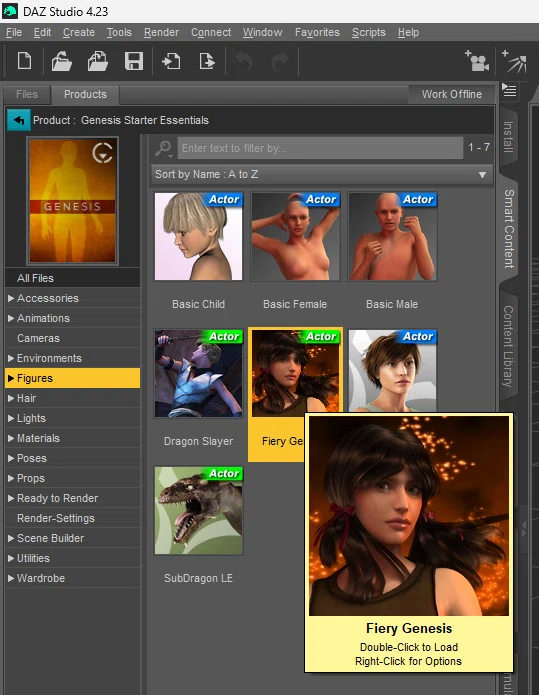Click the back arrow beside Product label
539x695 pixels.
19,120
